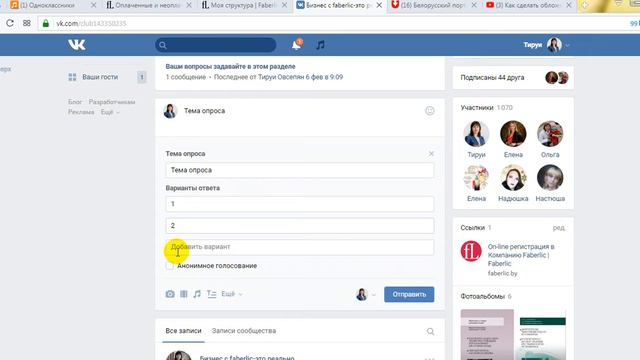640x360 pixels.
Task: Open the first photo album thumbnail
Action: [x=487, y=335]
